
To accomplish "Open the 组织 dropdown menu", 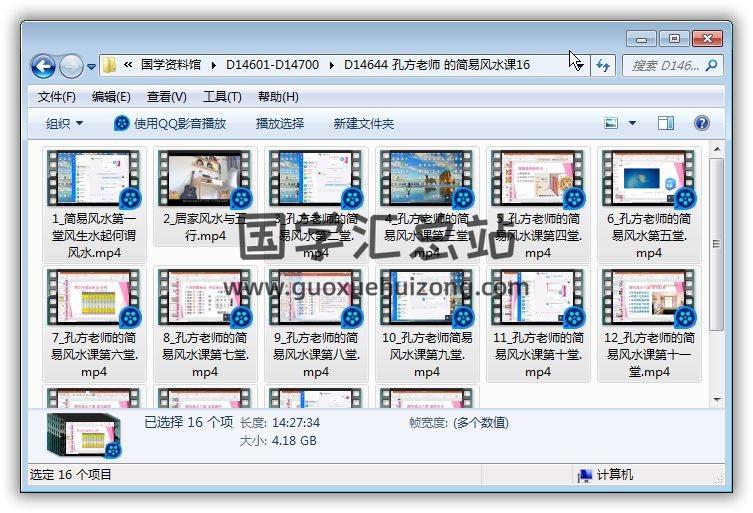I will 65,123.
